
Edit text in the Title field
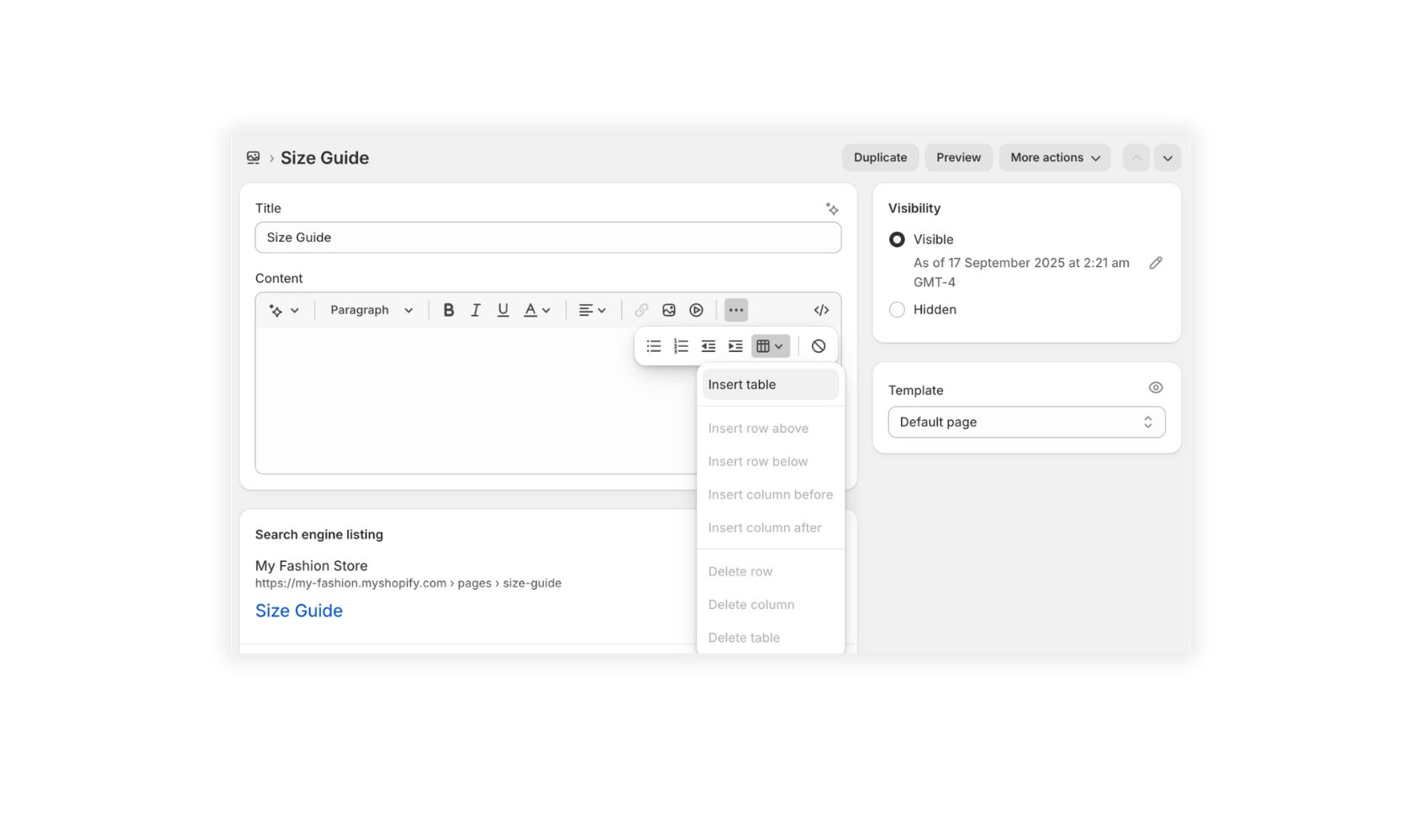547,238
